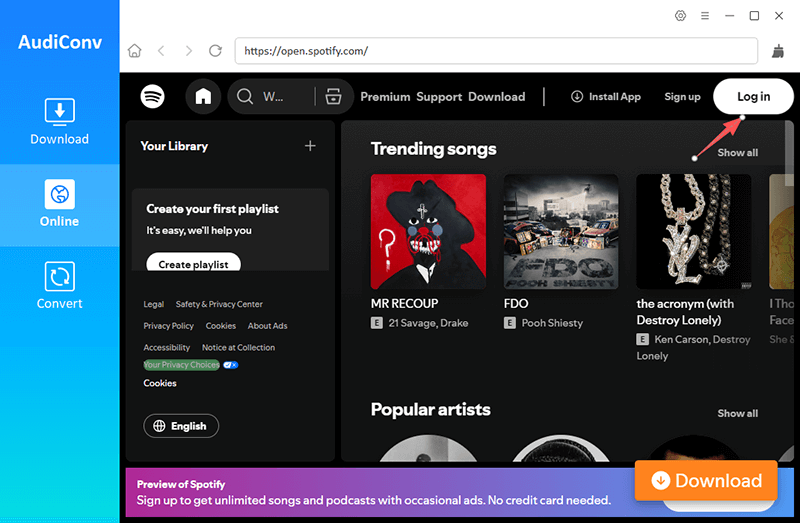Click the clean-up broom icon
Image resolution: width=800 pixels, height=523 pixels.
tap(778, 51)
